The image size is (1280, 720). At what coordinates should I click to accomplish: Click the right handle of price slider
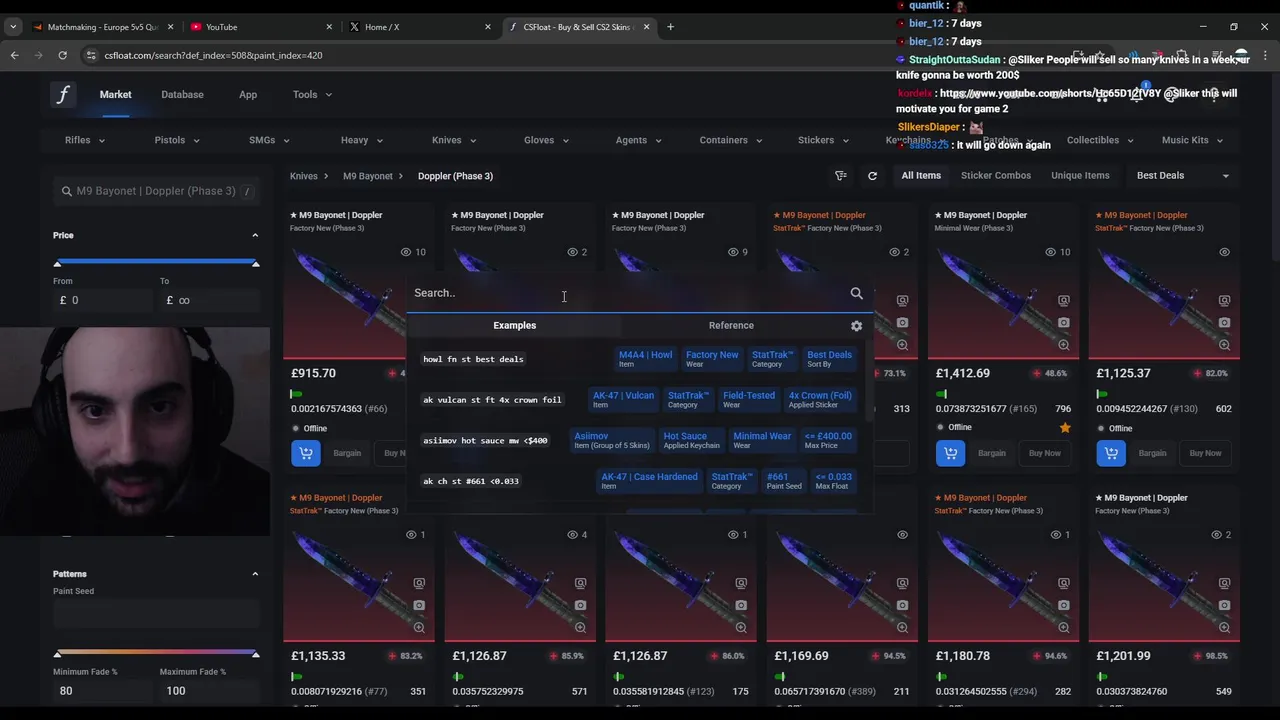pos(255,263)
